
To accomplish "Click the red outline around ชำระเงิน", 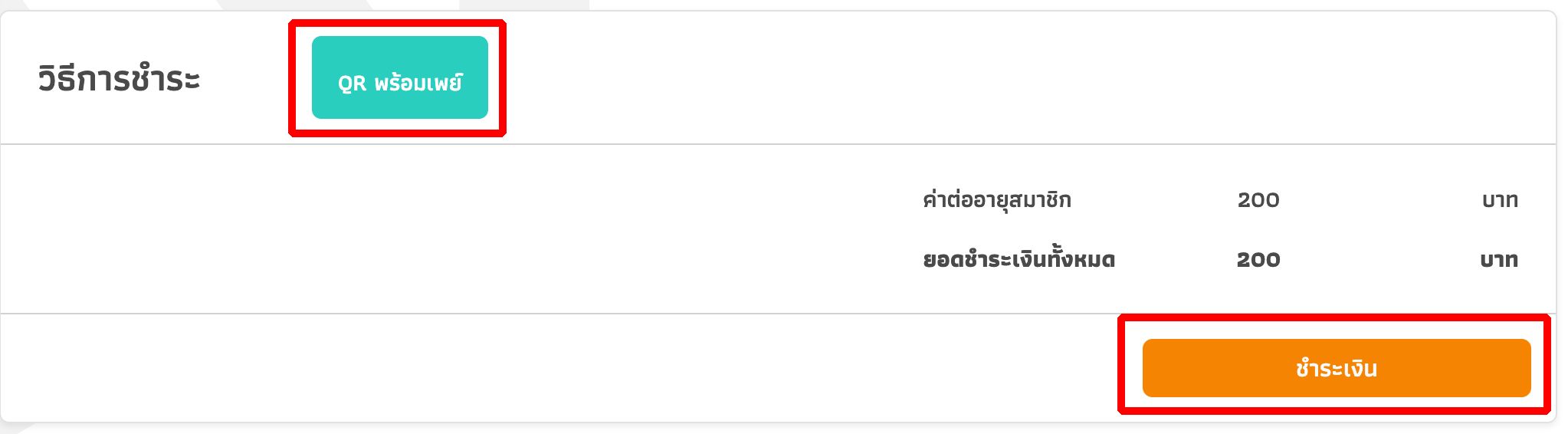I will click(x=1334, y=317).
